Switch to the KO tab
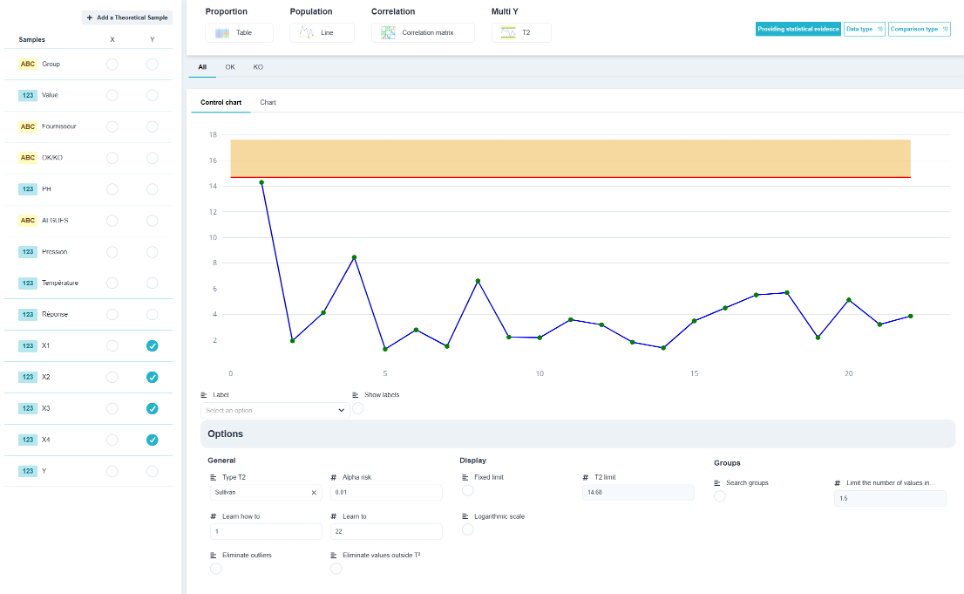Viewport: 964px width, 594px height. pyautogui.click(x=258, y=67)
